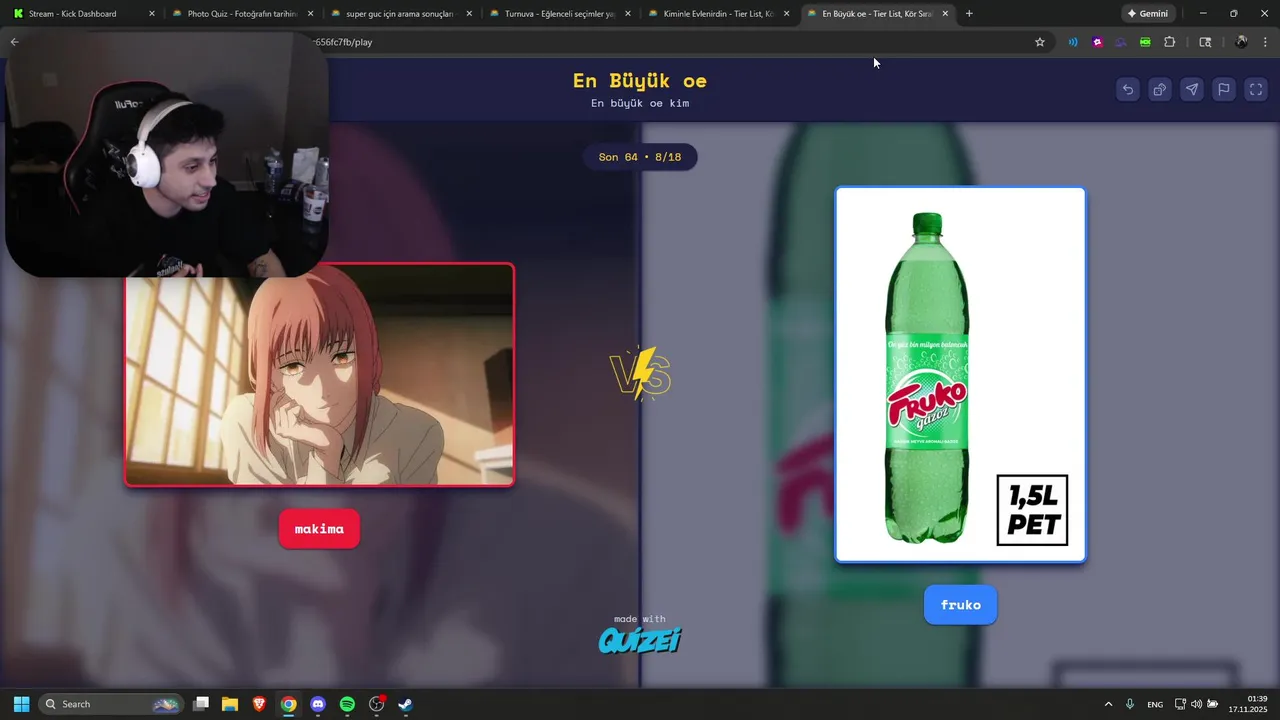Open Spotify from the taskbar

pyautogui.click(x=347, y=704)
